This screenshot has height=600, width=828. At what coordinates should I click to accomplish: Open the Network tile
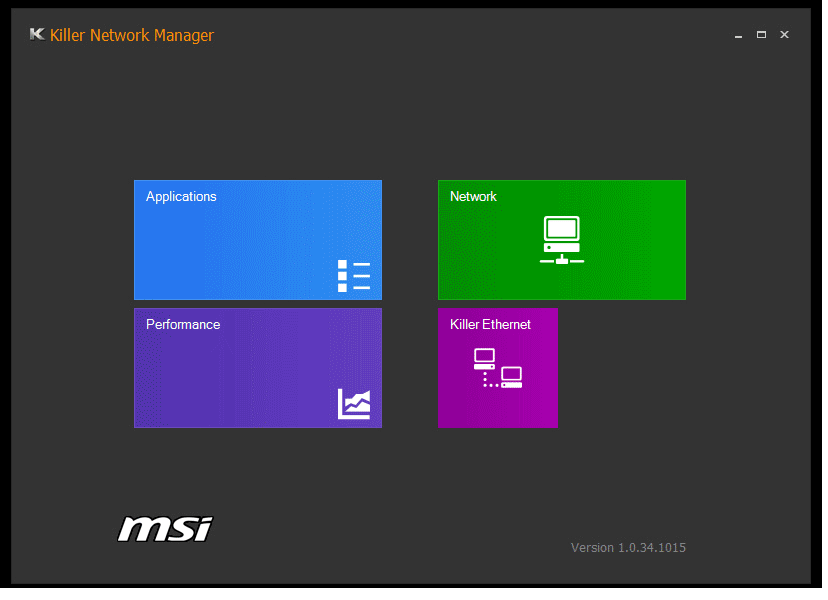click(562, 240)
